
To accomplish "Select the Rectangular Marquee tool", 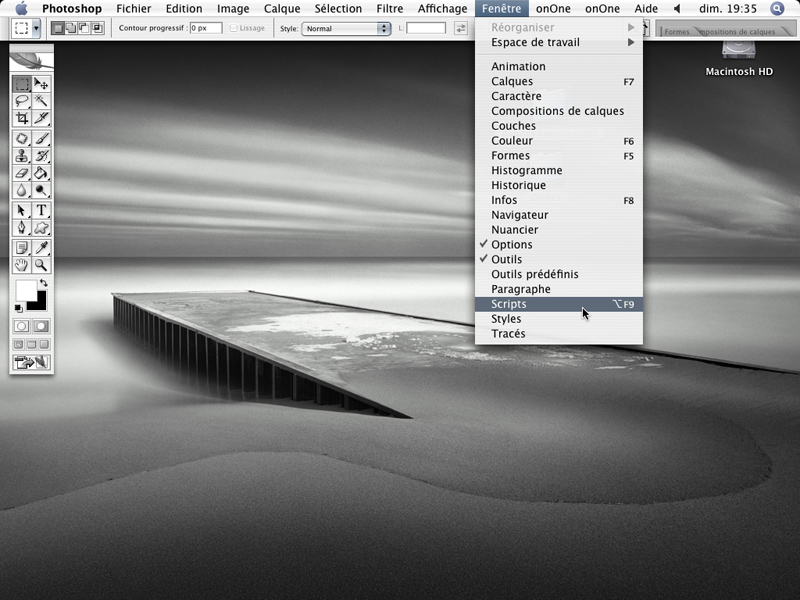I will (21, 83).
